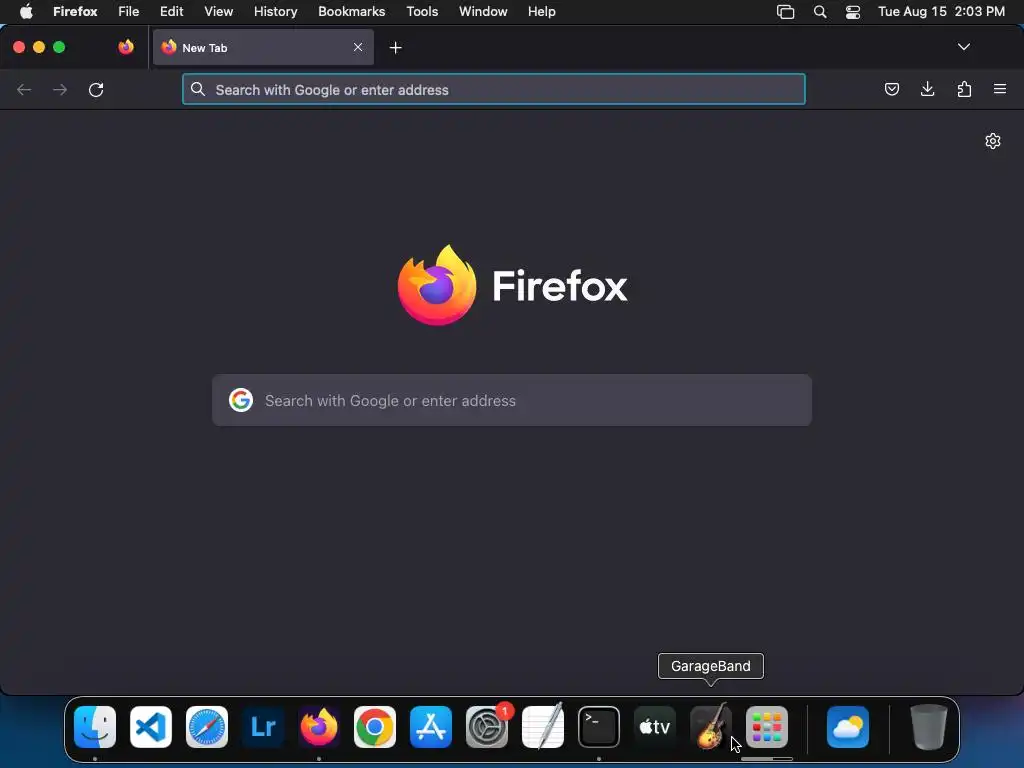
Task: Focus the address bar search field
Action: 494,89
